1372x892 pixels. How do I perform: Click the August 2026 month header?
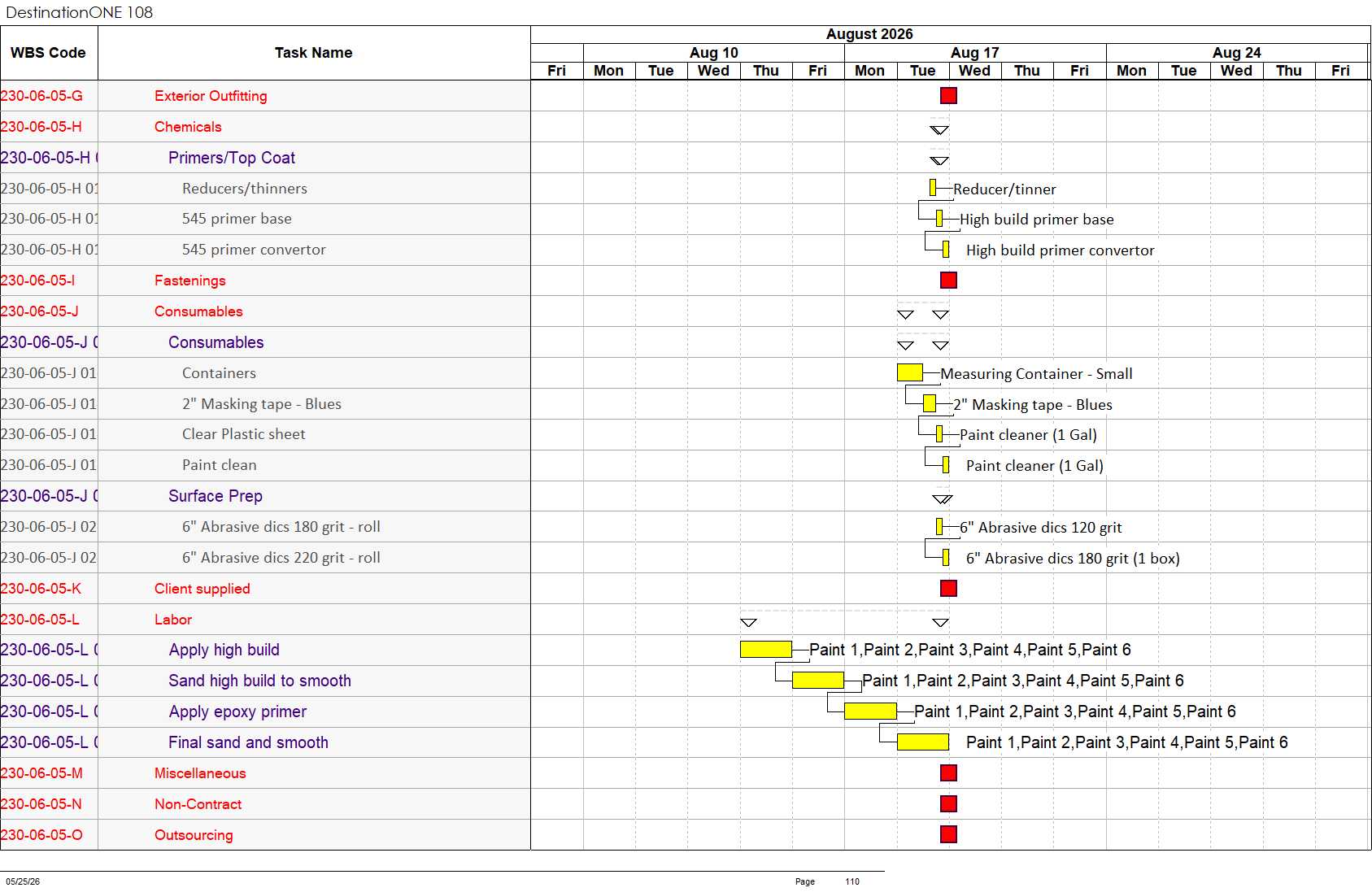pyautogui.click(x=869, y=34)
